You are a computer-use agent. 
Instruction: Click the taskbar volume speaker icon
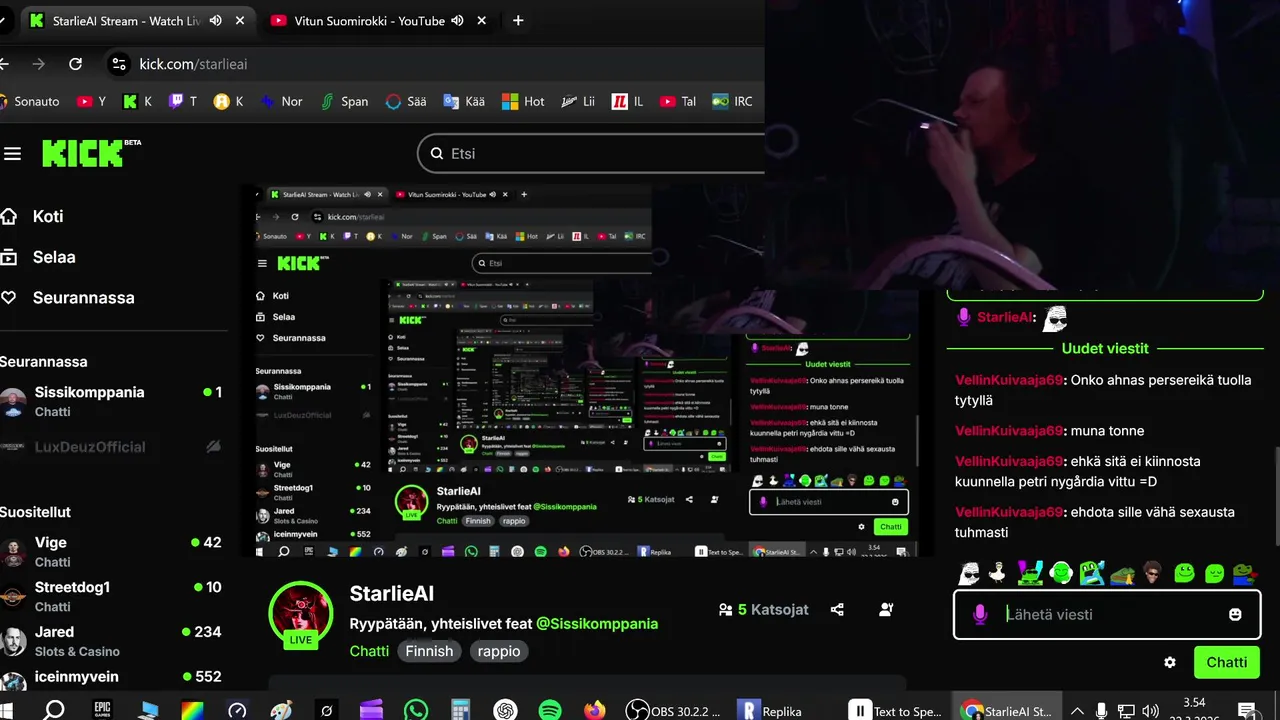[1150, 711]
